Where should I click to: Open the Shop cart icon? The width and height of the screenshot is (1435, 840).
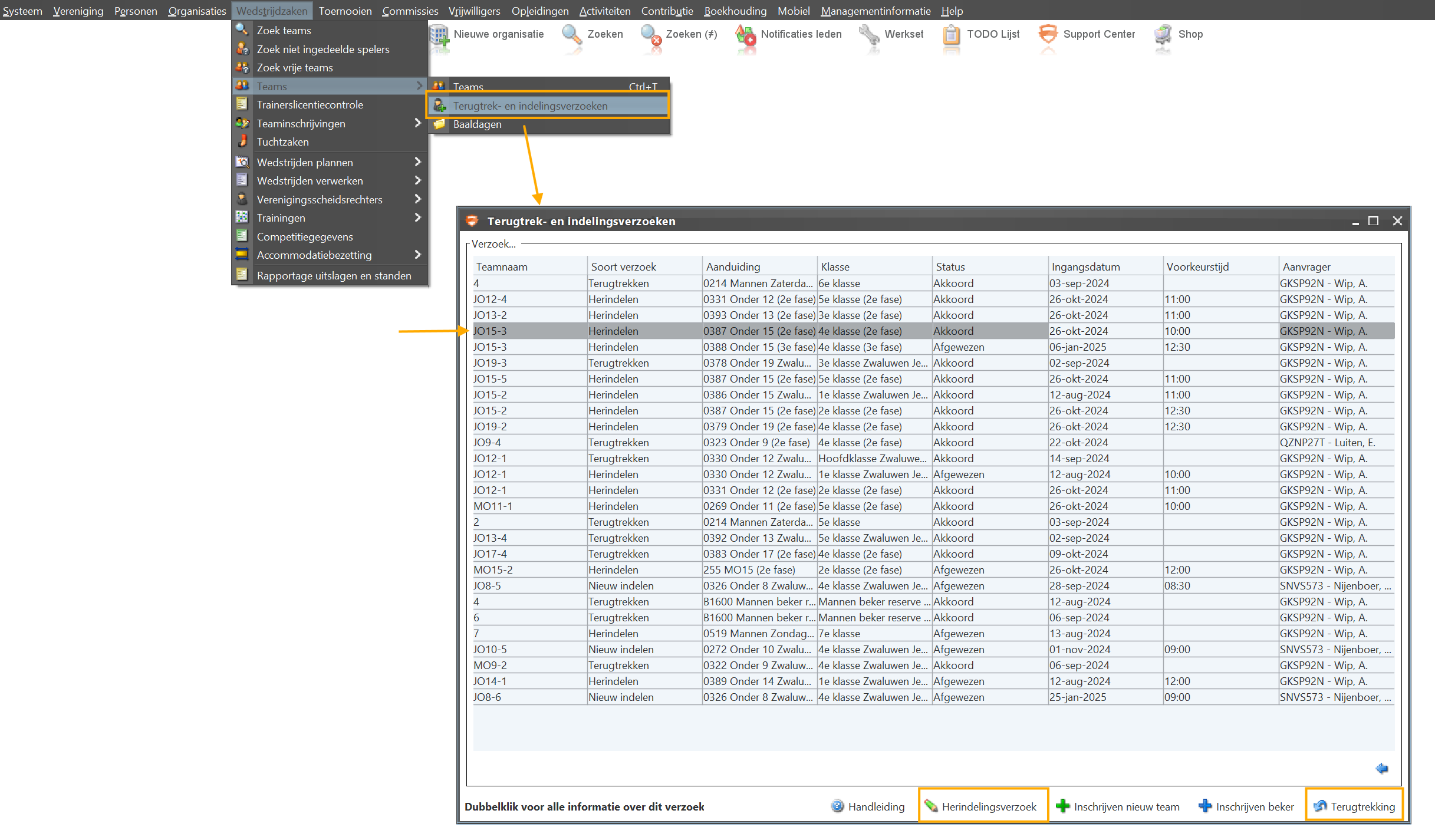(1163, 34)
